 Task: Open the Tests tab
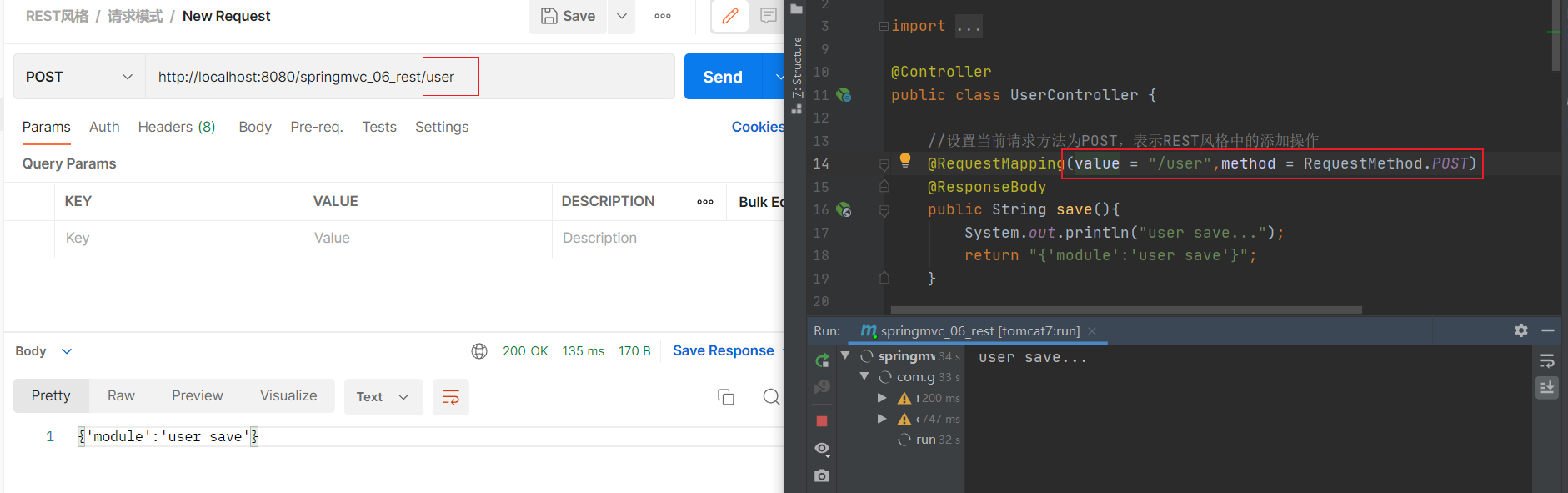click(379, 127)
